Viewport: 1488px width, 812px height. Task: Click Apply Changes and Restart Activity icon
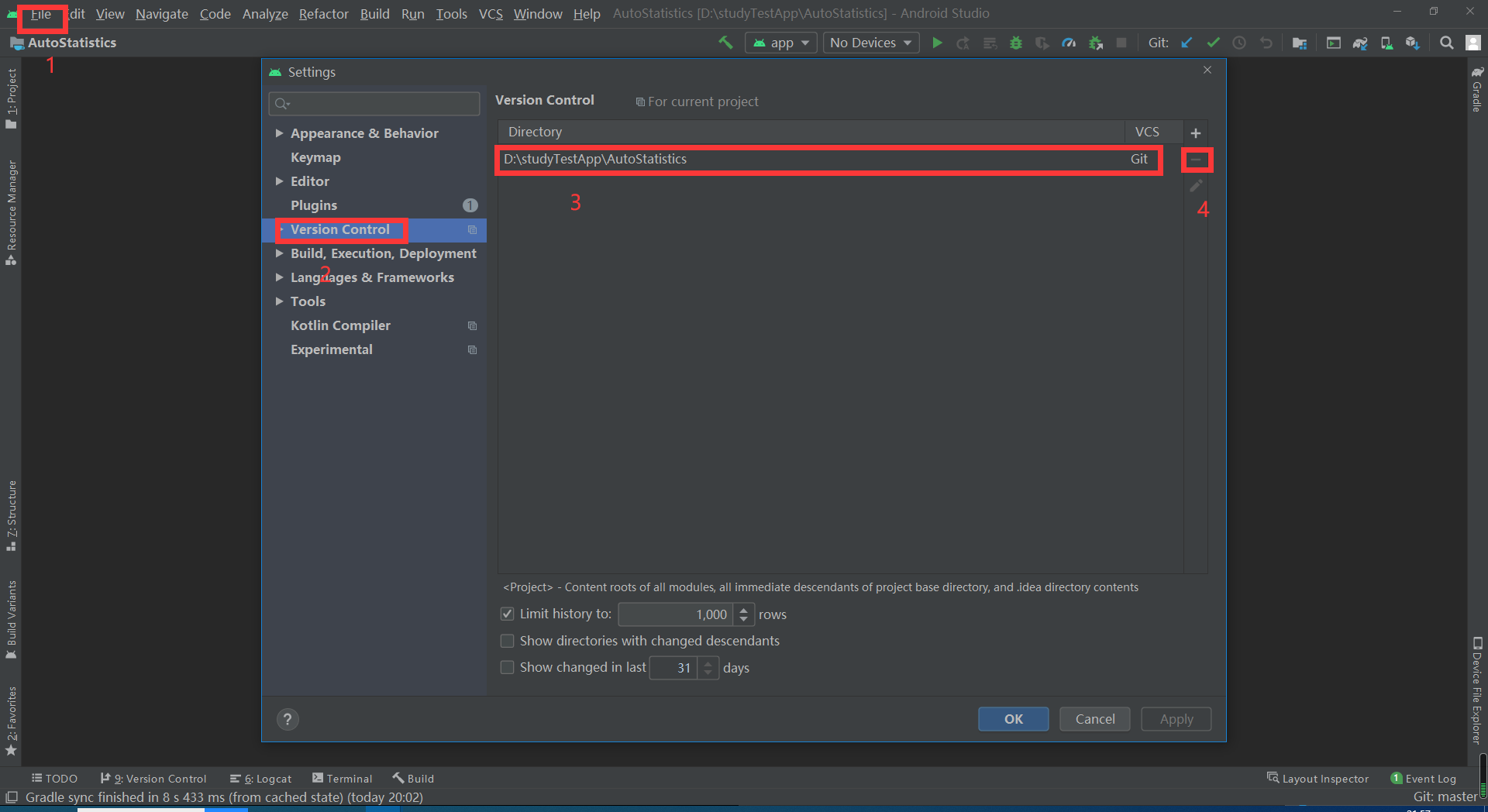click(x=963, y=43)
